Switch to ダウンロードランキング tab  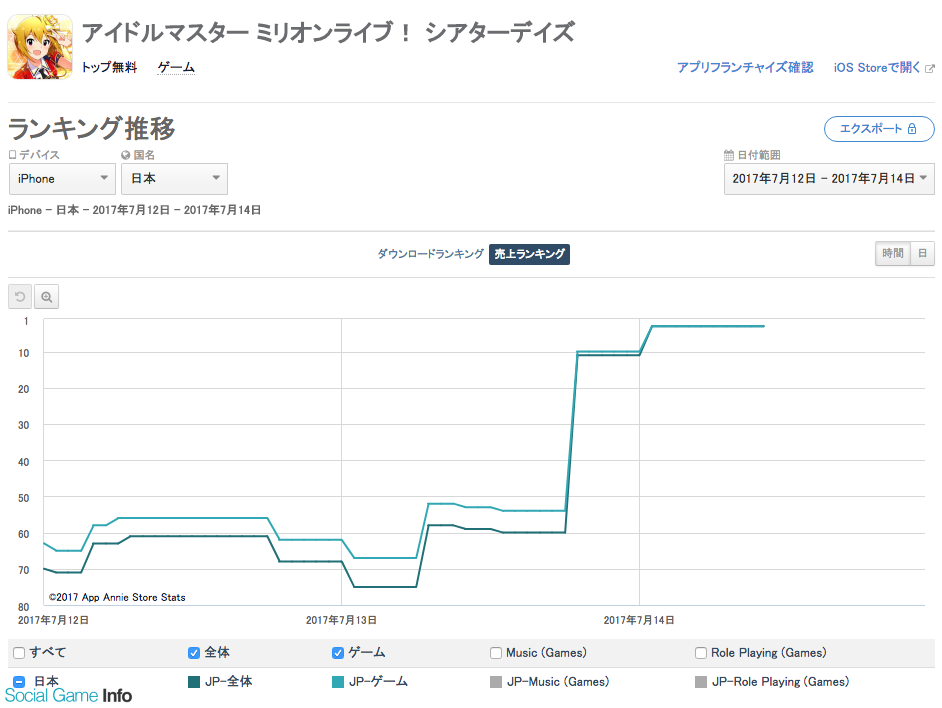(x=430, y=254)
